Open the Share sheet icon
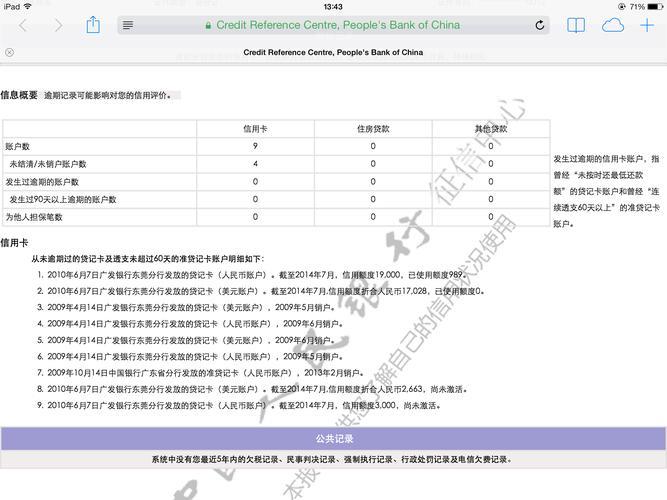This screenshot has width=667, height=500. click(x=93, y=25)
